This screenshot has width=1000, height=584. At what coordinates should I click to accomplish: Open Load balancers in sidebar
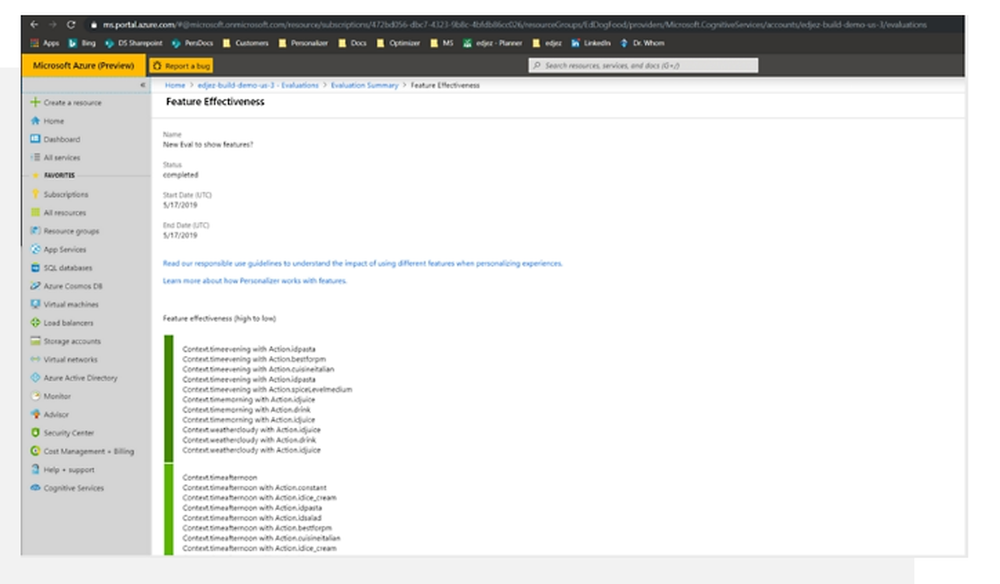point(62,323)
